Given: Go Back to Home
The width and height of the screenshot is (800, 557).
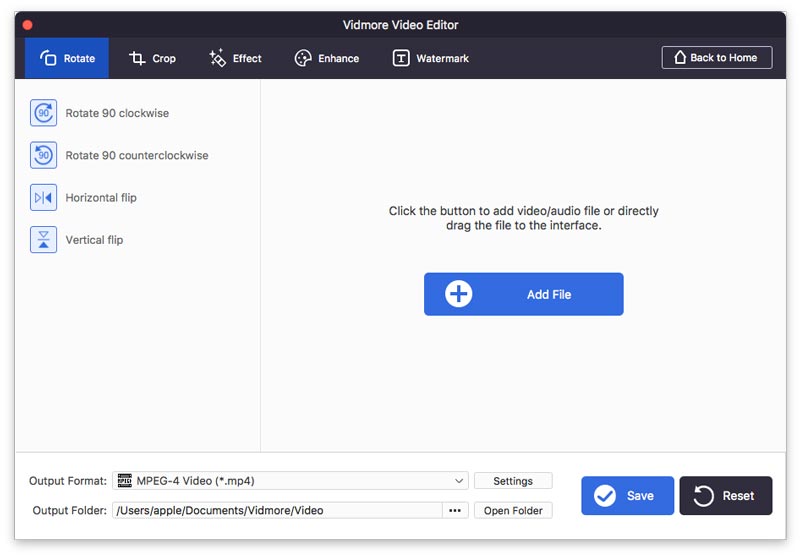Looking at the screenshot, I should [717, 58].
